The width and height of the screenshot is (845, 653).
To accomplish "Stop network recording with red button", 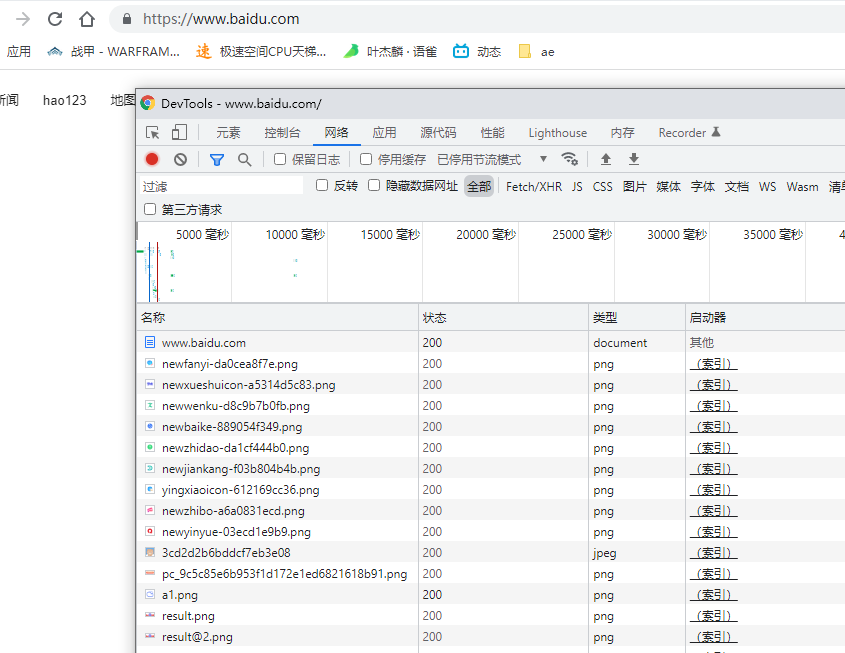I will click(x=152, y=159).
